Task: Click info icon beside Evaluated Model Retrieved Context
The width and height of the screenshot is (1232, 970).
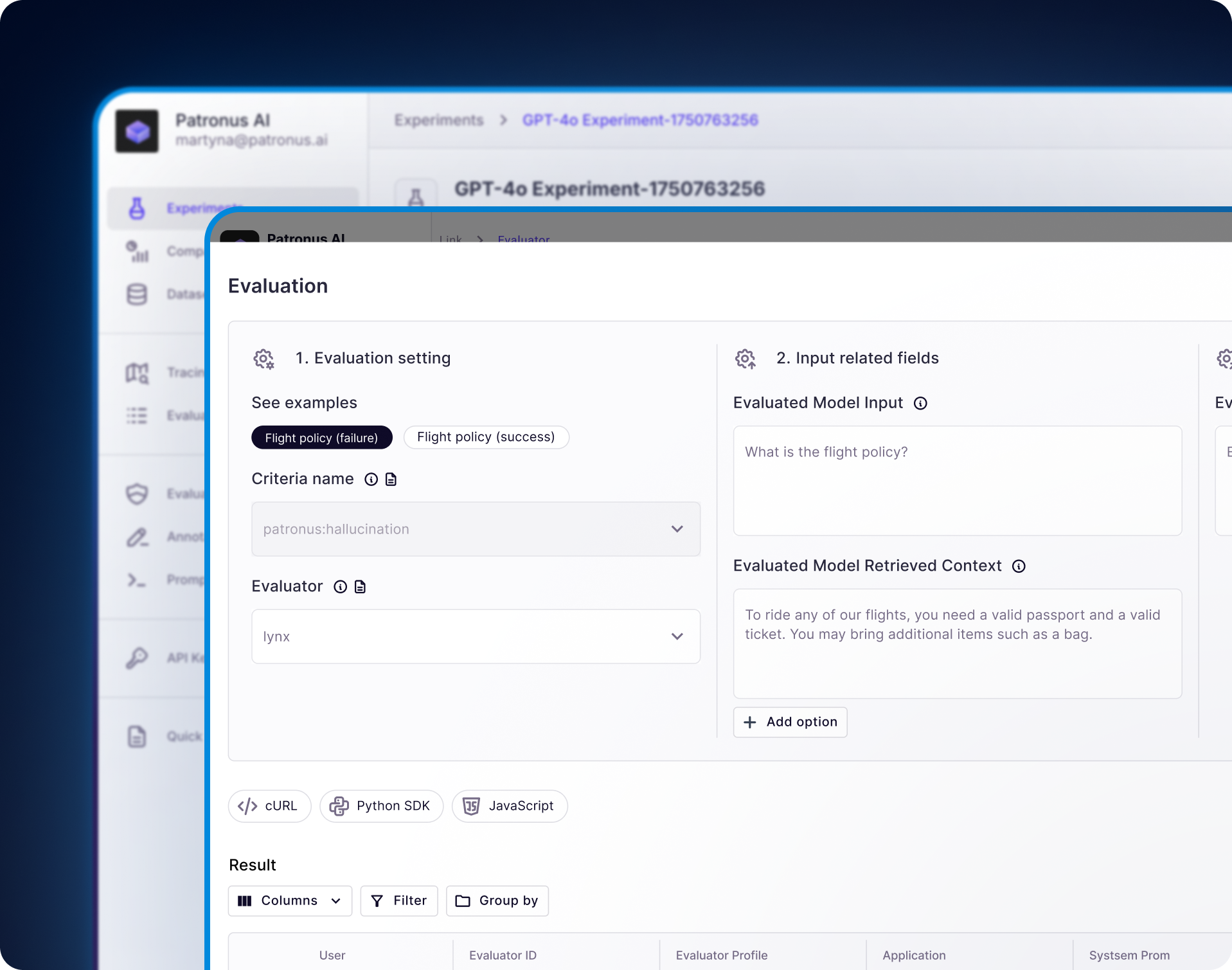Action: (x=1019, y=566)
